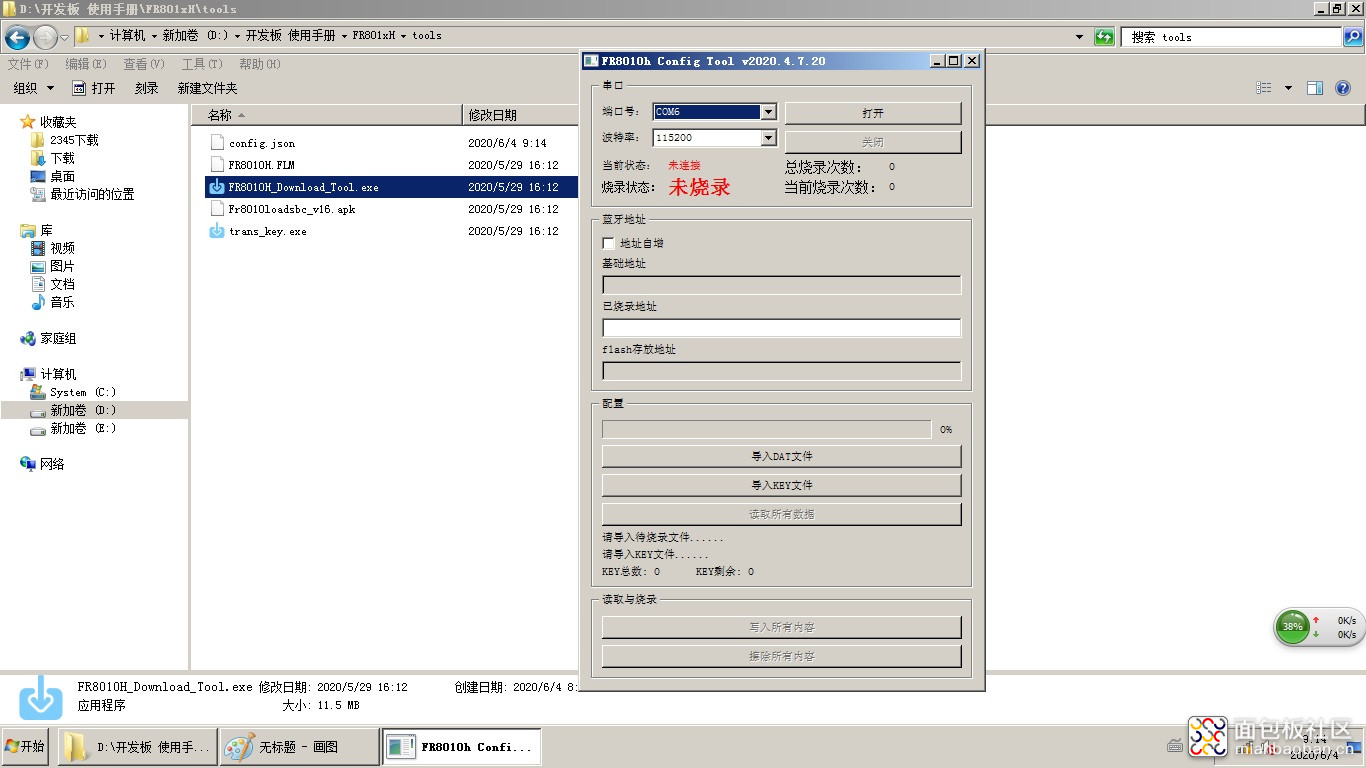Open the 音乐 library icon
This screenshot has height=768, width=1366.
coord(38,302)
